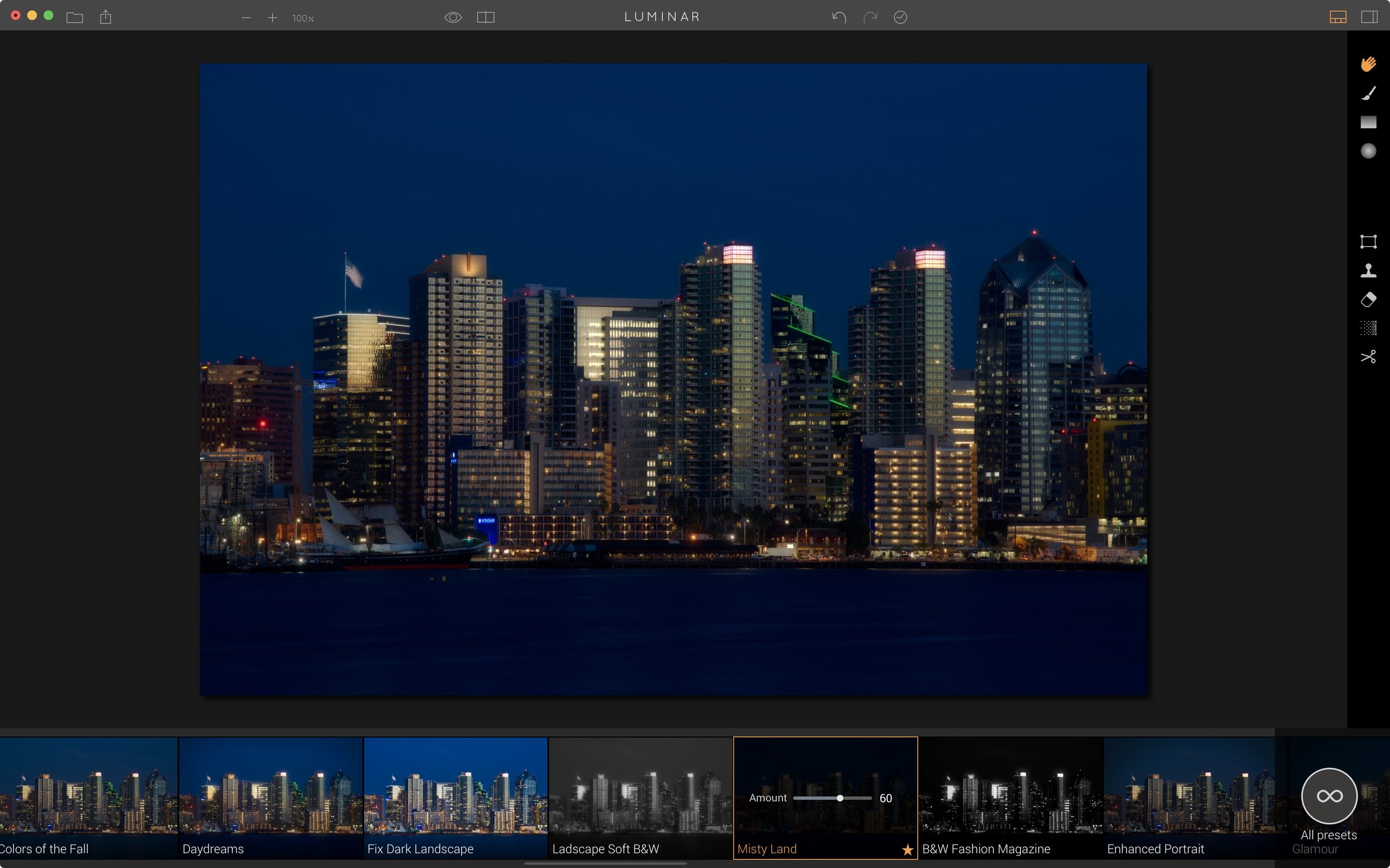Screen dimensions: 1390x868
Task: Open All presets with infinity button
Action: point(1329,796)
